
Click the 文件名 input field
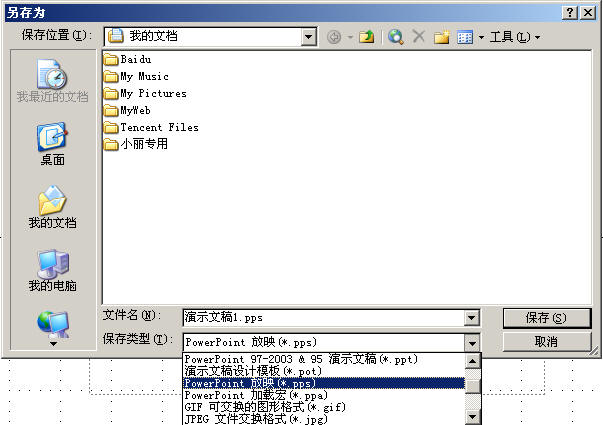point(323,318)
